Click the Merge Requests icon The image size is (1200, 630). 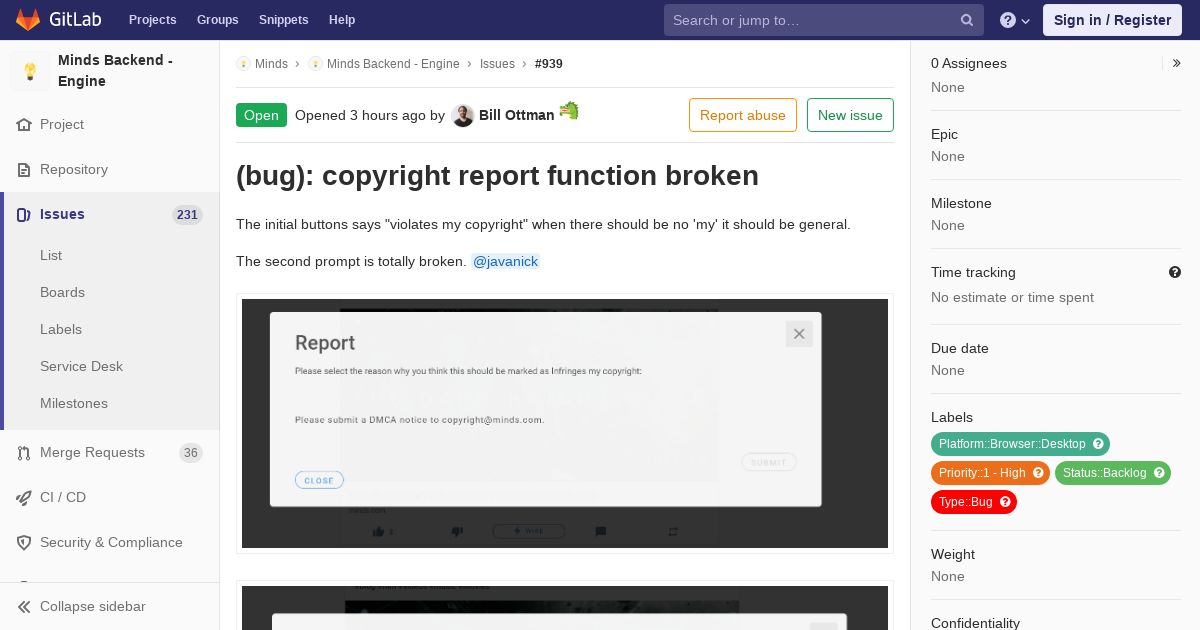(24, 453)
